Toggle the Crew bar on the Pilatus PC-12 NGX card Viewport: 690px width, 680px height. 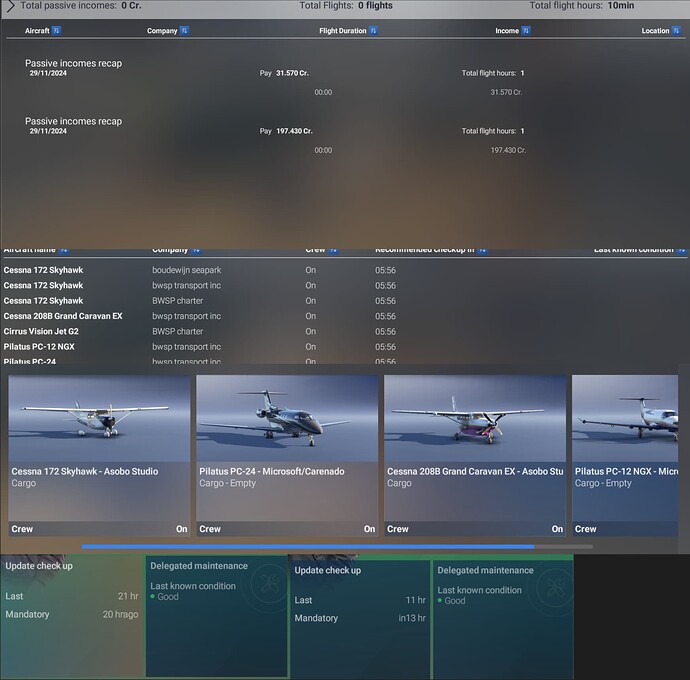pos(625,529)
